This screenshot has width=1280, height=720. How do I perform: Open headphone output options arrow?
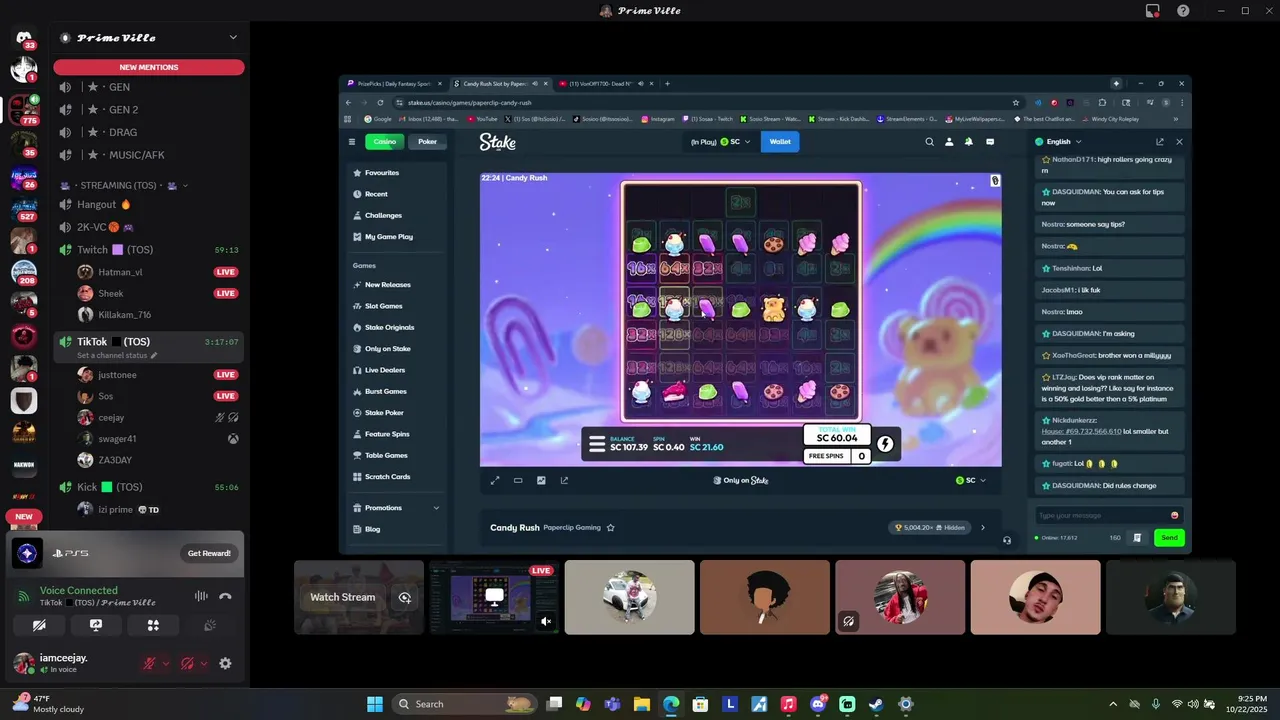pyautogui.click(x=204, y=663)
